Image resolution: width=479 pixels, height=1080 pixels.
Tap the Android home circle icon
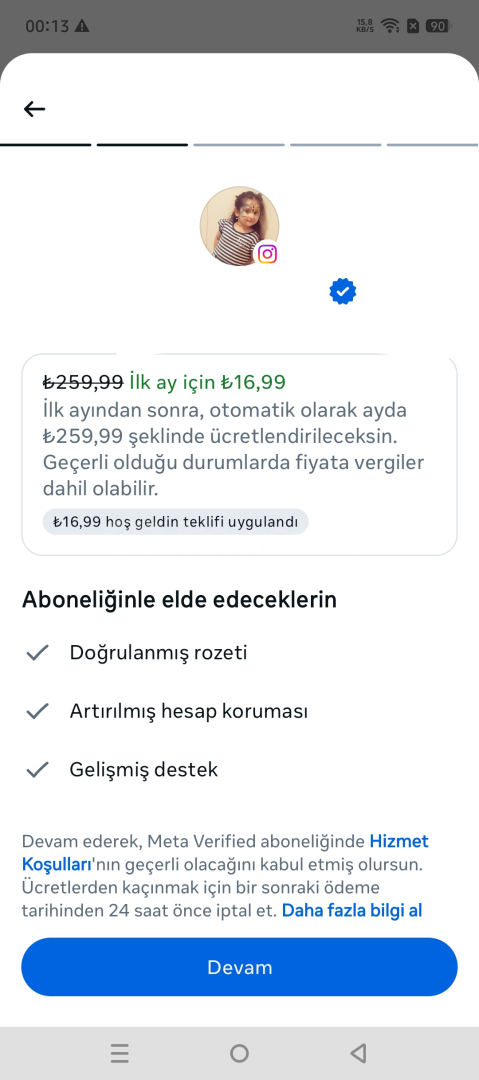tap(239, 1053)
